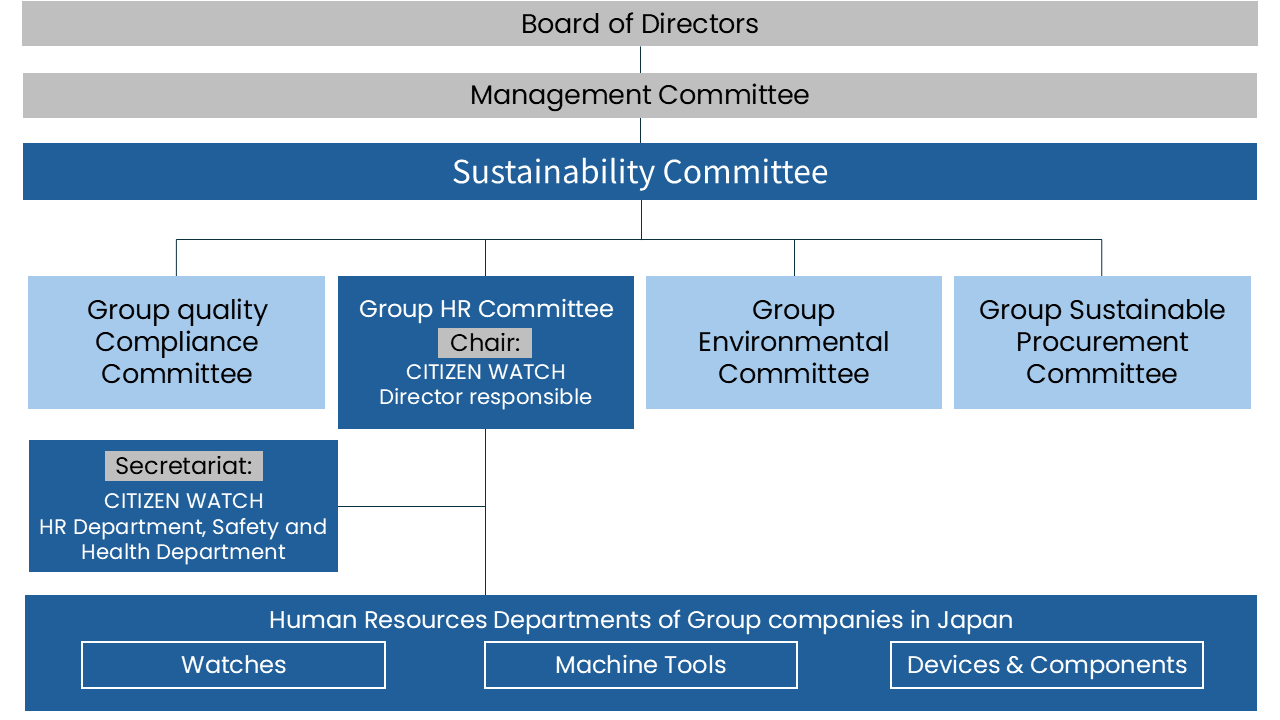1280x720 pixels.
Task: Click the CITIZEN WATCH text under Secretariat
Action: [x=184, y=501]
